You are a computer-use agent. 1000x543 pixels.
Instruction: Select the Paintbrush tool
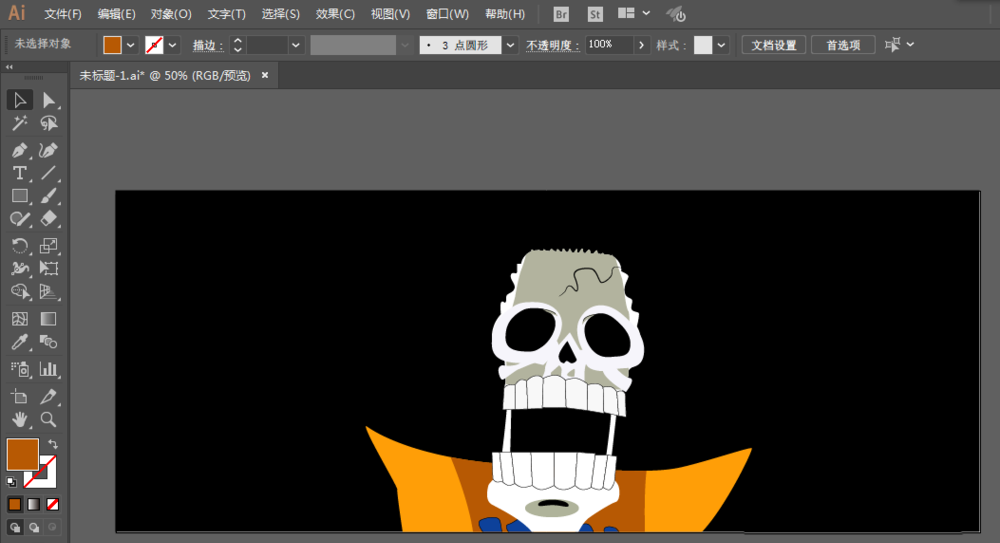tap(48, 196)
